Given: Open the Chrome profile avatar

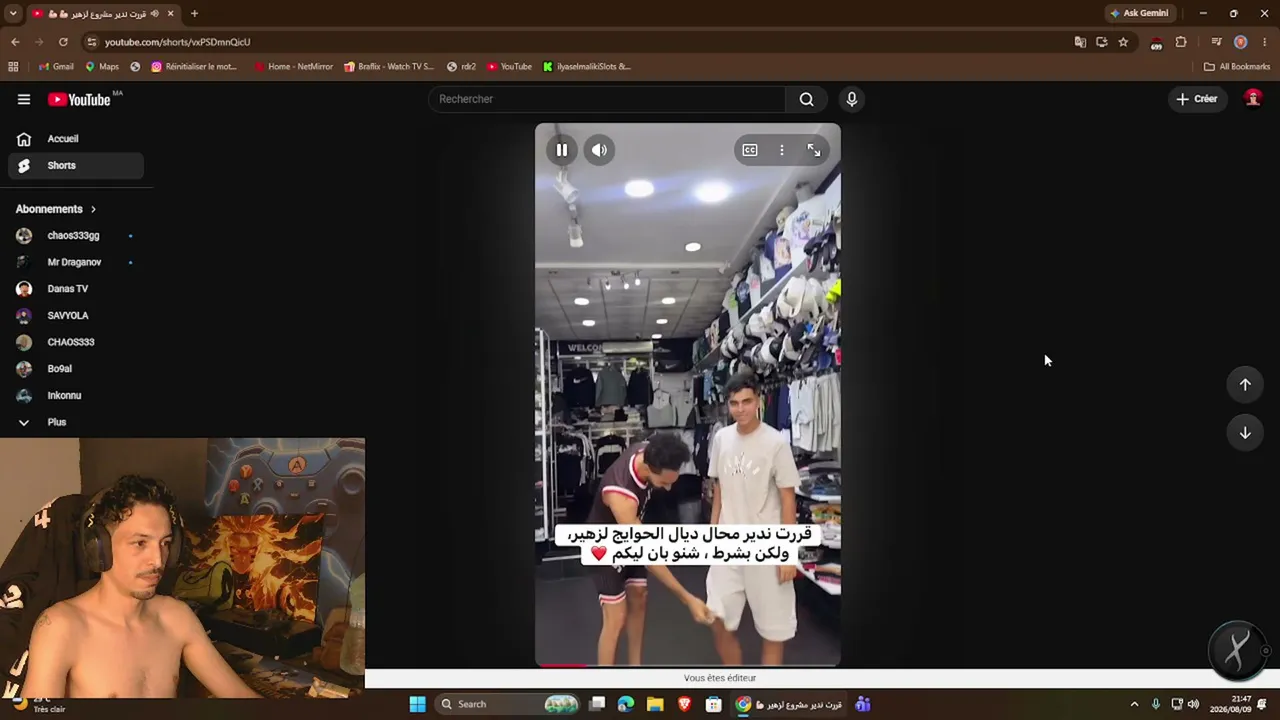Looking at the screenshot, I should [x=1240, y=42].
